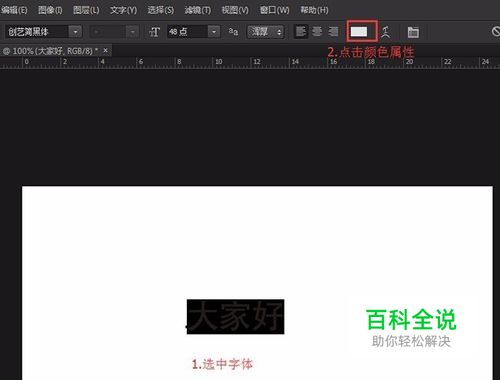The height and width of the screenshot is (380, 500).
Task: Open the Type (文字) menu
Action: [123, 10]
